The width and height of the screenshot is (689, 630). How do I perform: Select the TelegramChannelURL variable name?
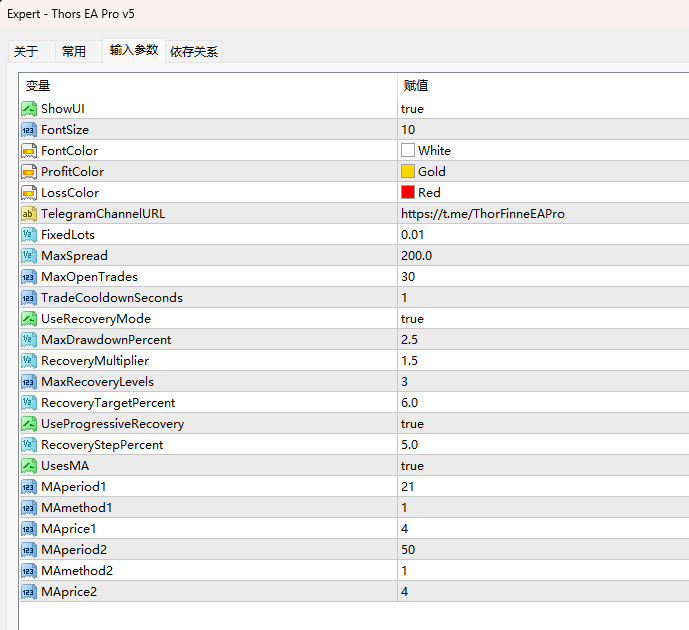[x=103, y=214]
